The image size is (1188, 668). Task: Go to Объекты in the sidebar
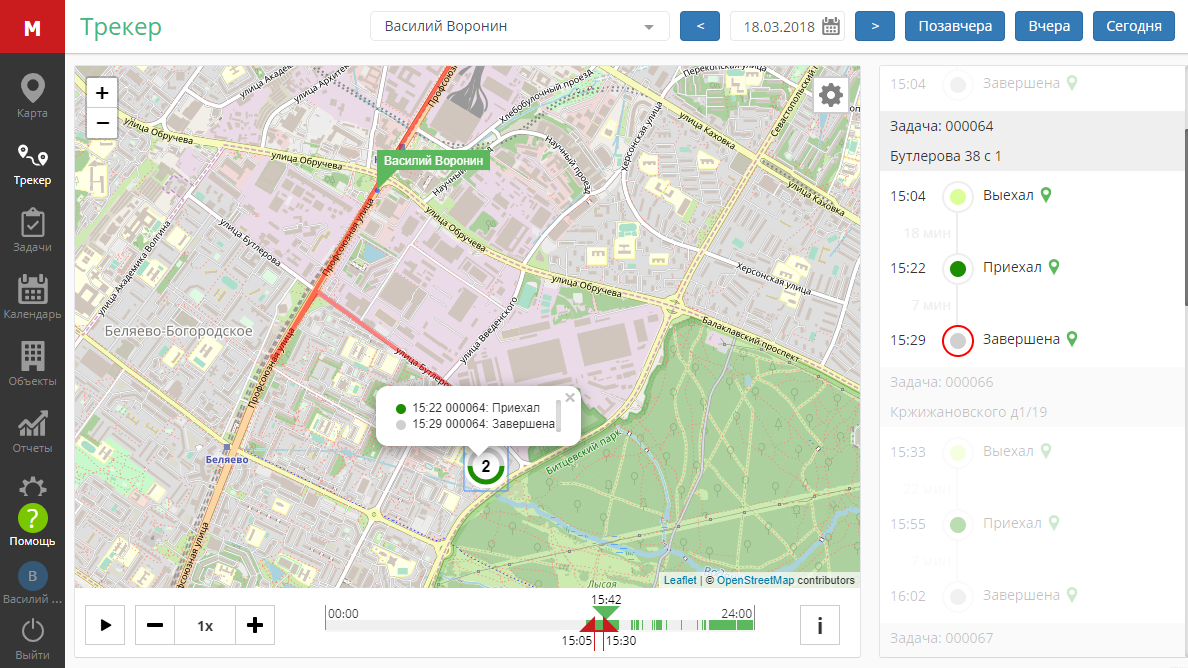click(x=32, y=364)
